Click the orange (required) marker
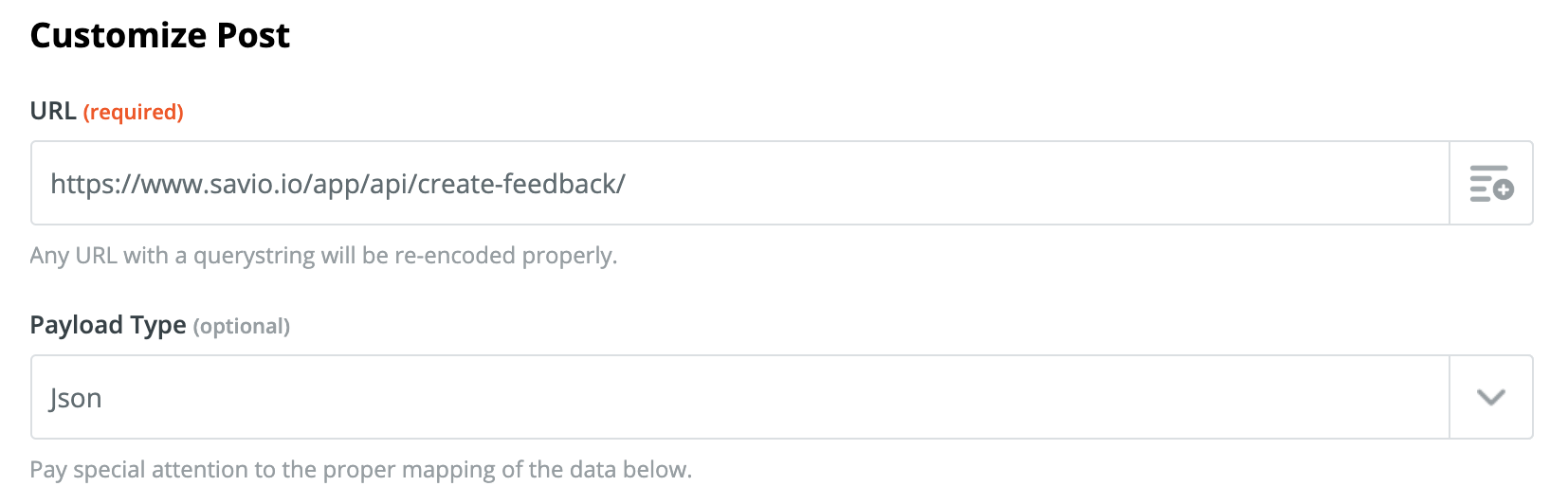This screenshot has height=504, width=1568. (134, 112)
